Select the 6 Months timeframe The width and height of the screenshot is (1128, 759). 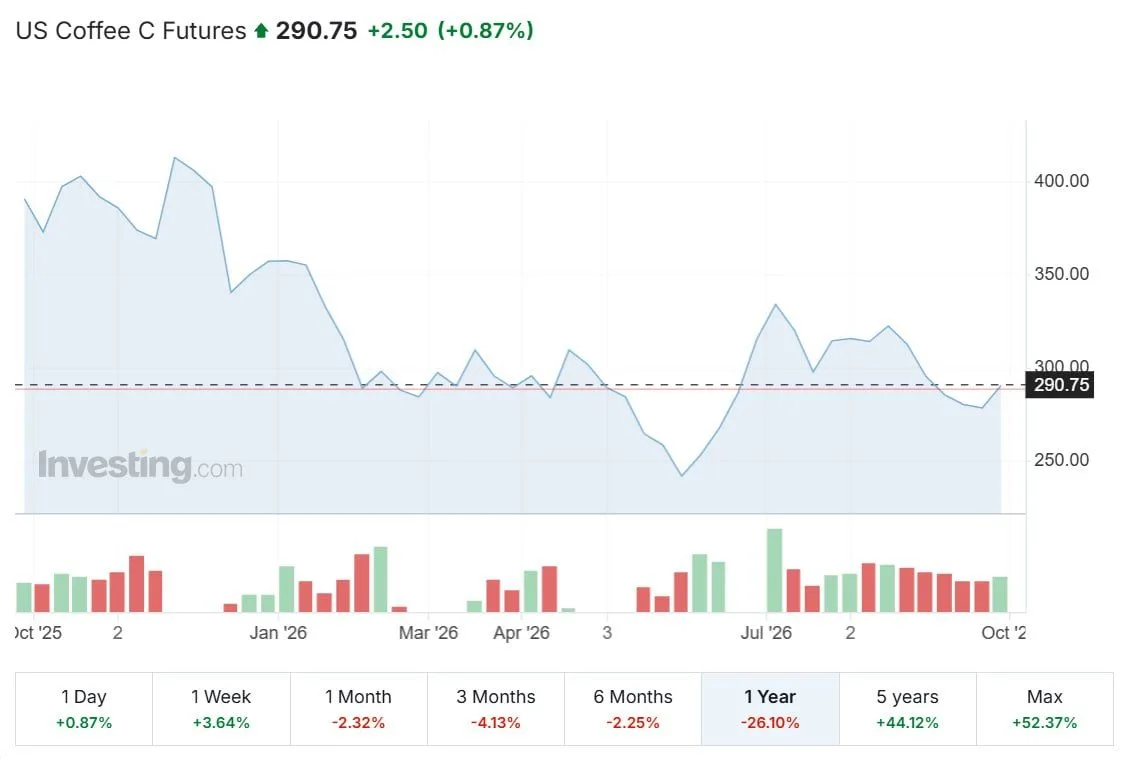click(x=633, y=709)
